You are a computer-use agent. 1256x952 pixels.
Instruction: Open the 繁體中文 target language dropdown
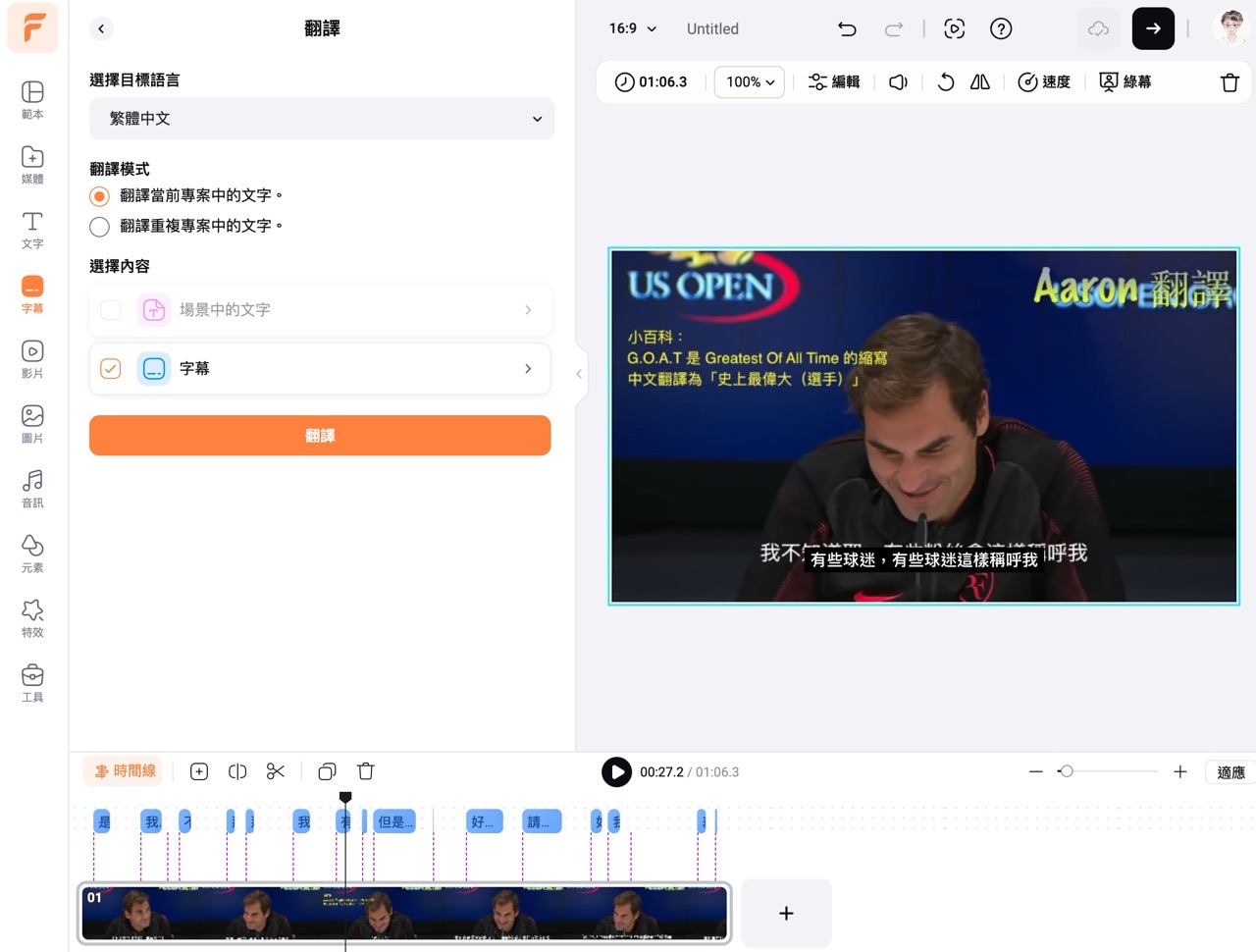pos(322,119)
